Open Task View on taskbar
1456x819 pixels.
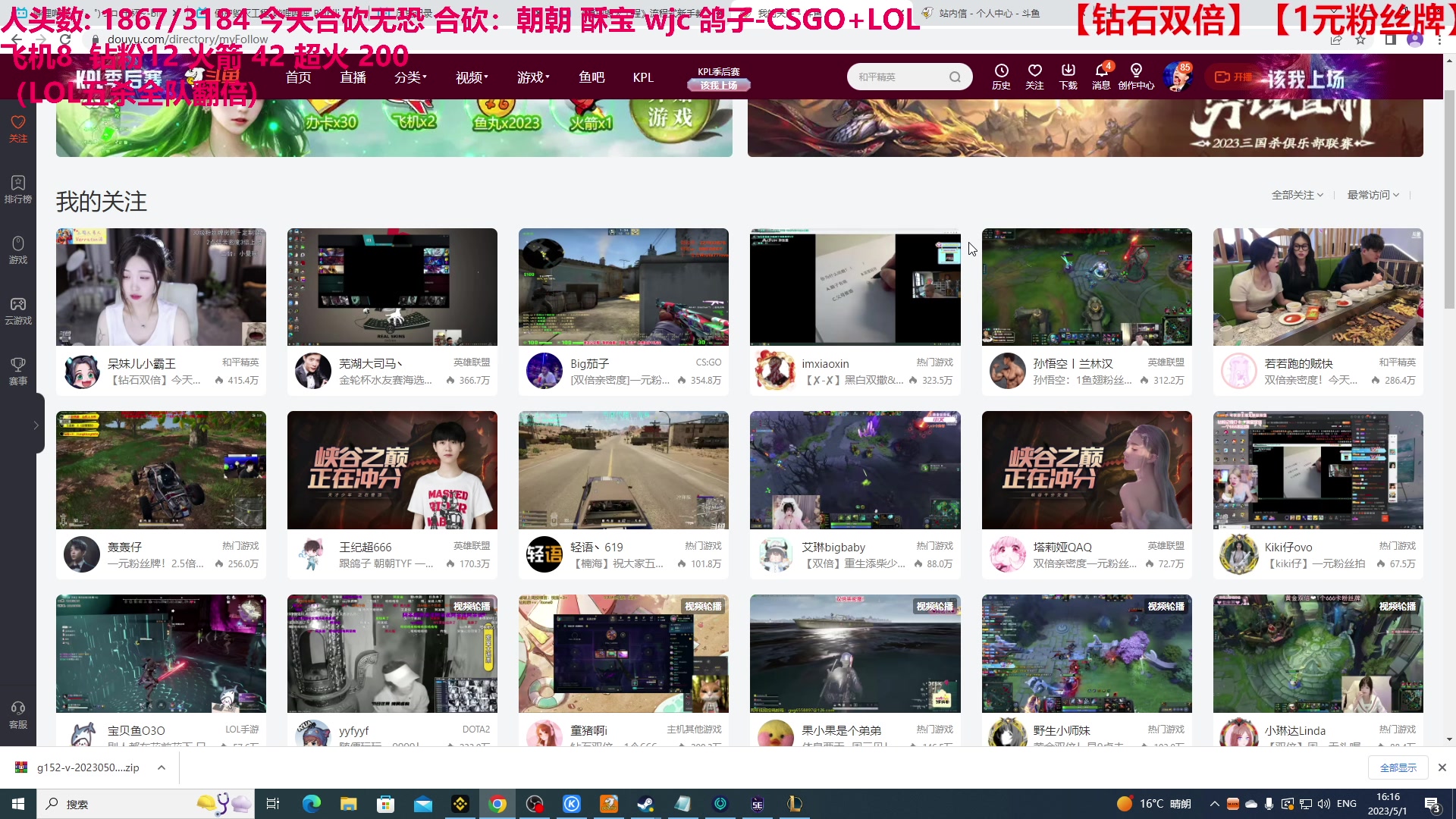pyautogui.click(x=273, y=804)
